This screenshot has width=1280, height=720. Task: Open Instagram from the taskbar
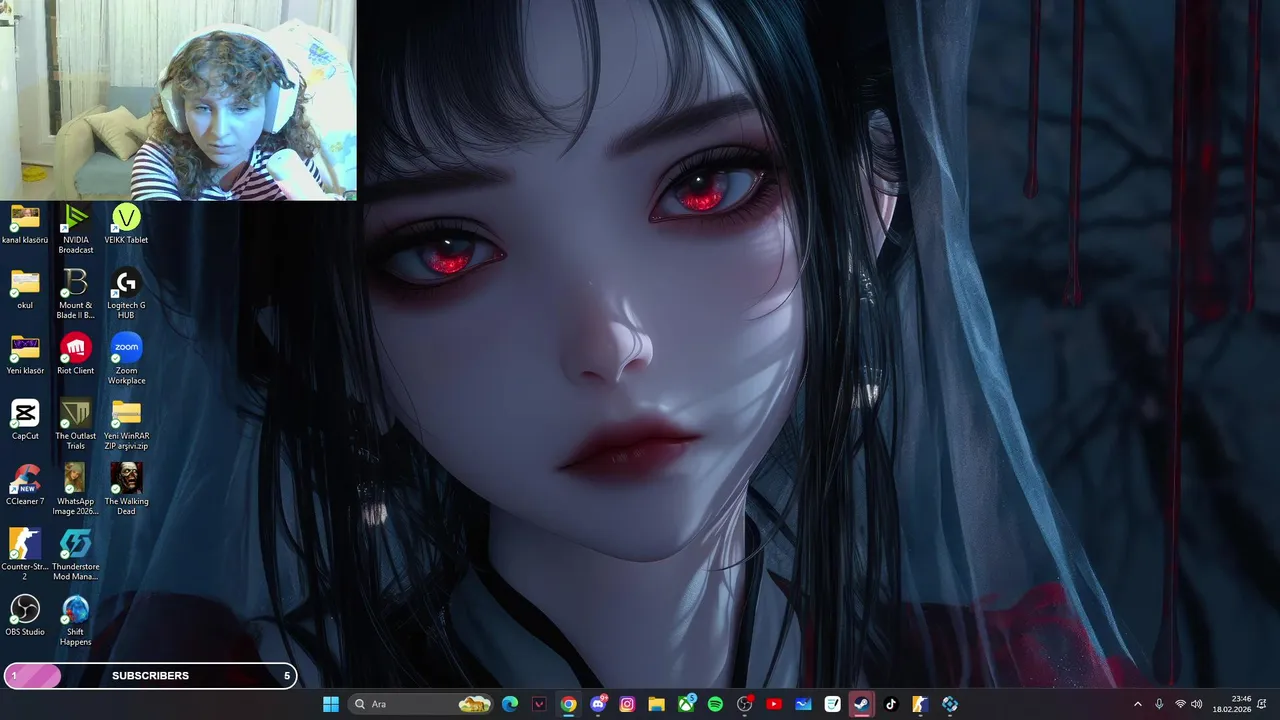pos(627,704)
